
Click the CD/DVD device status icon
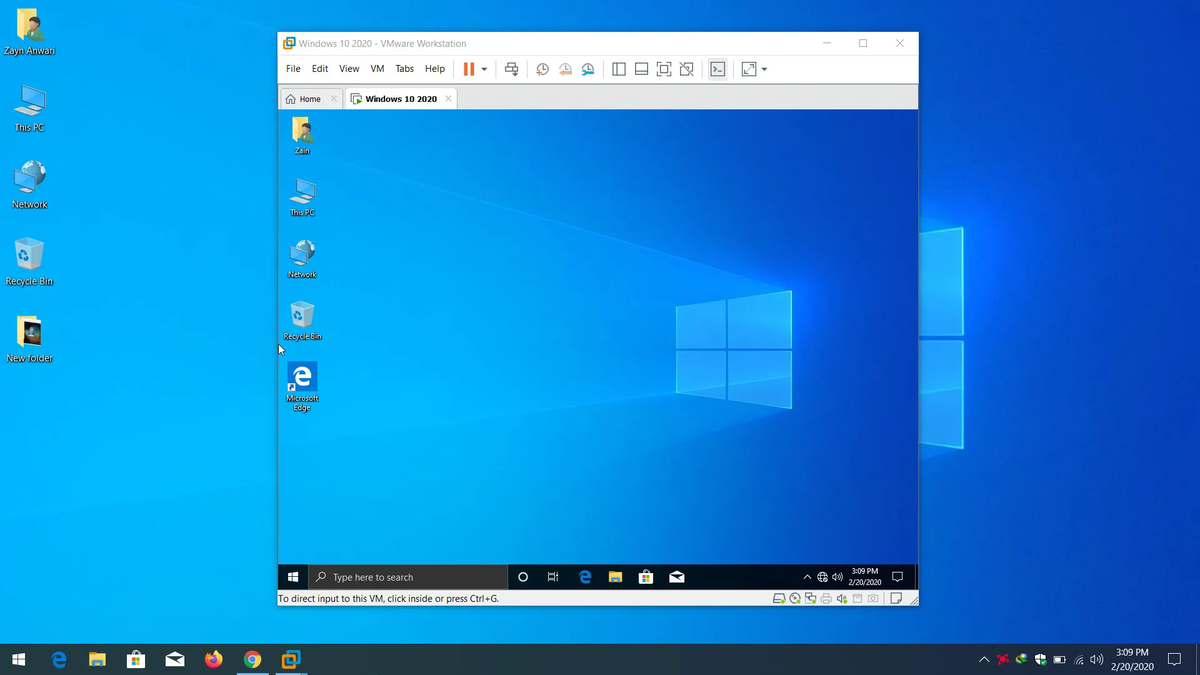(x=795, y=599)
